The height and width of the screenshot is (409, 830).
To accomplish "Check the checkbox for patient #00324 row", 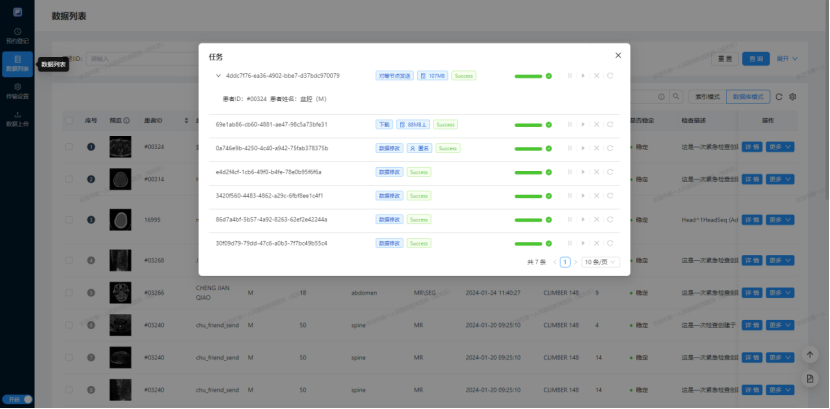I will point(69,147).
